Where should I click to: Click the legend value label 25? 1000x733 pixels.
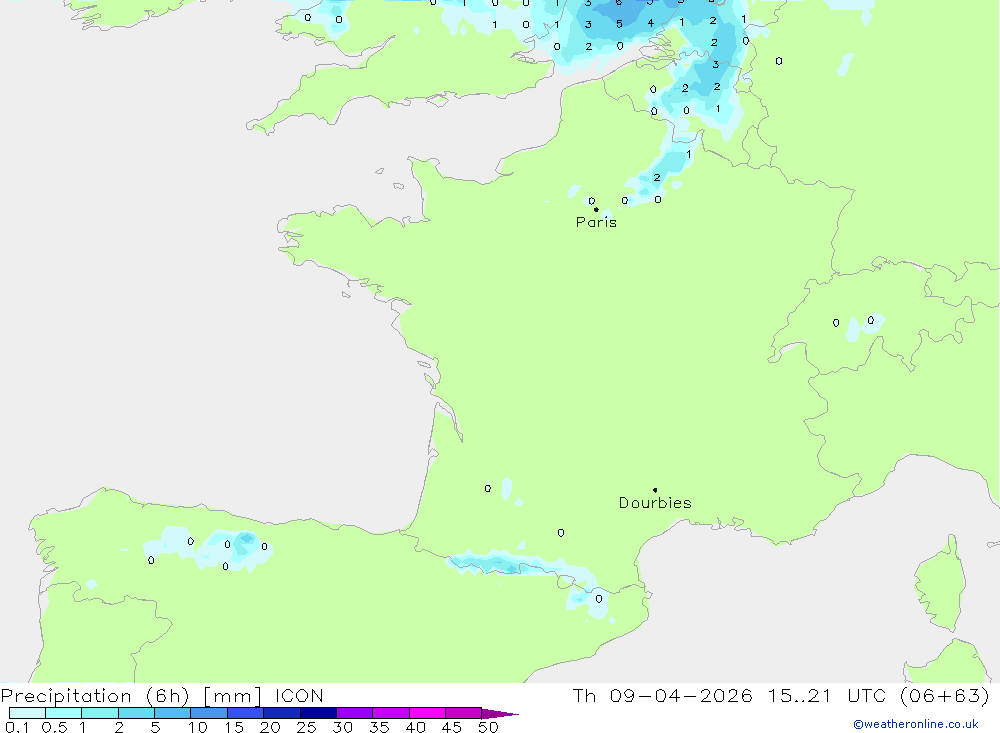(x=306, y=727)
